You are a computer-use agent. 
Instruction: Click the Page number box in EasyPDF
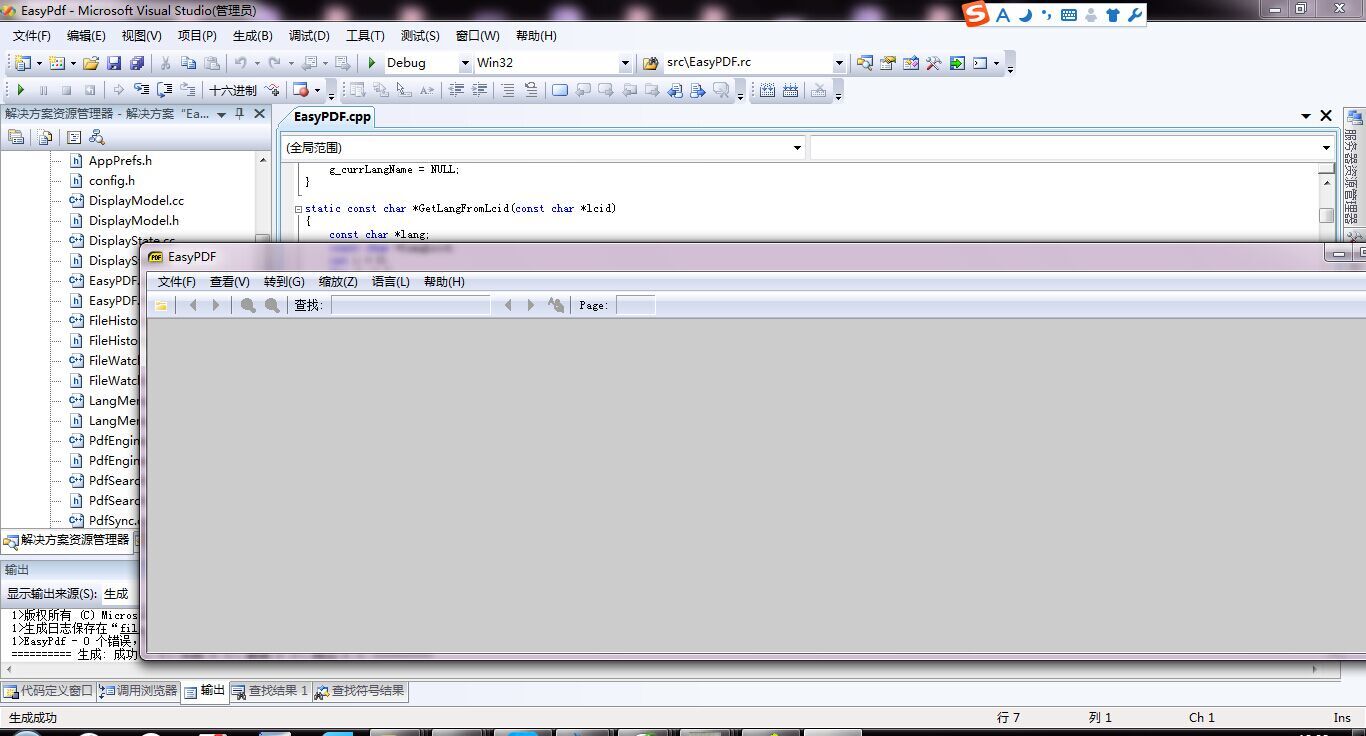click(635, 305)
